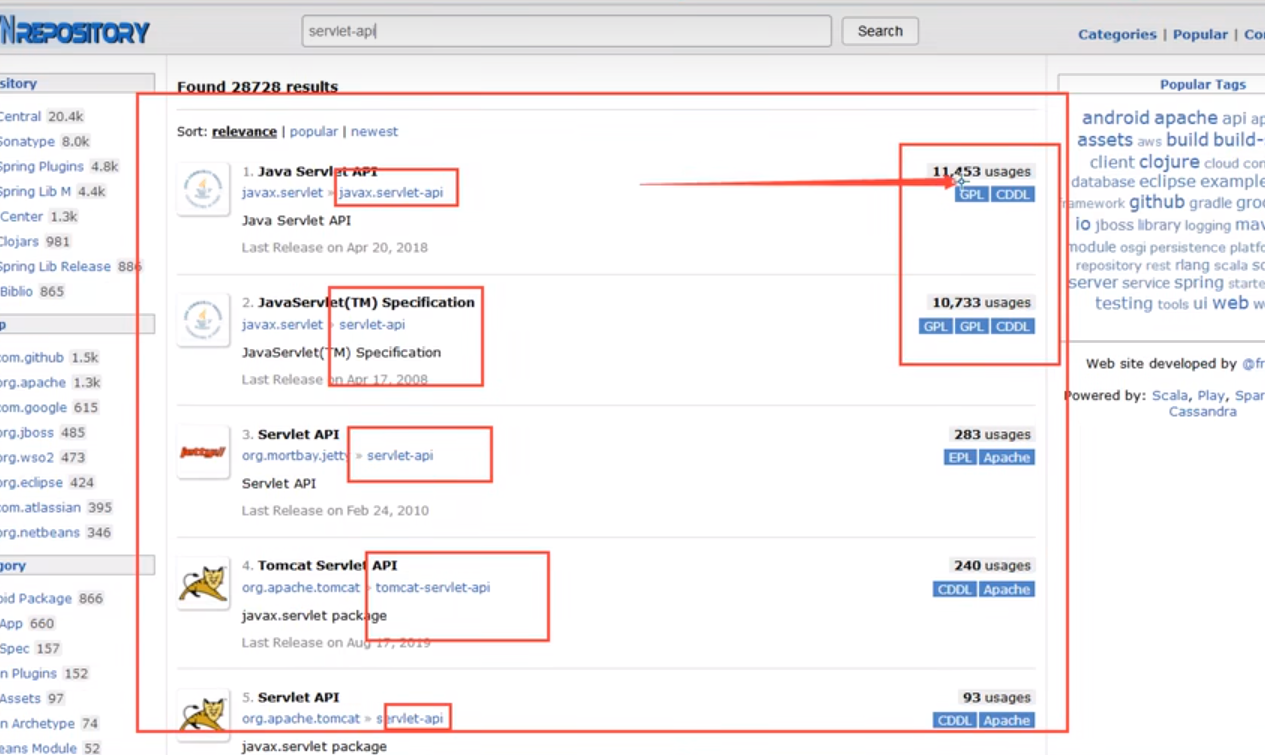Open the 283 usages link
1265x755 pixels.
coord(992,434)
